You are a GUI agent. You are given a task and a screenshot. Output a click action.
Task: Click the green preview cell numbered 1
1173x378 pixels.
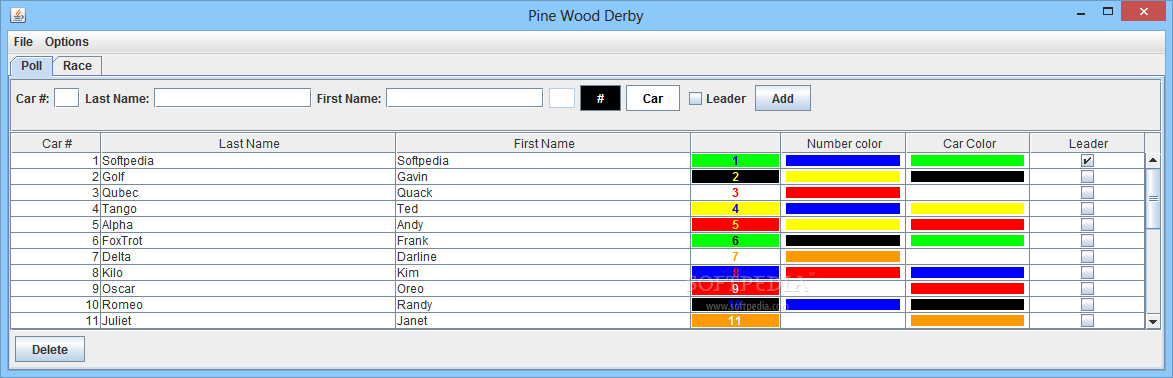click(735, 160)
